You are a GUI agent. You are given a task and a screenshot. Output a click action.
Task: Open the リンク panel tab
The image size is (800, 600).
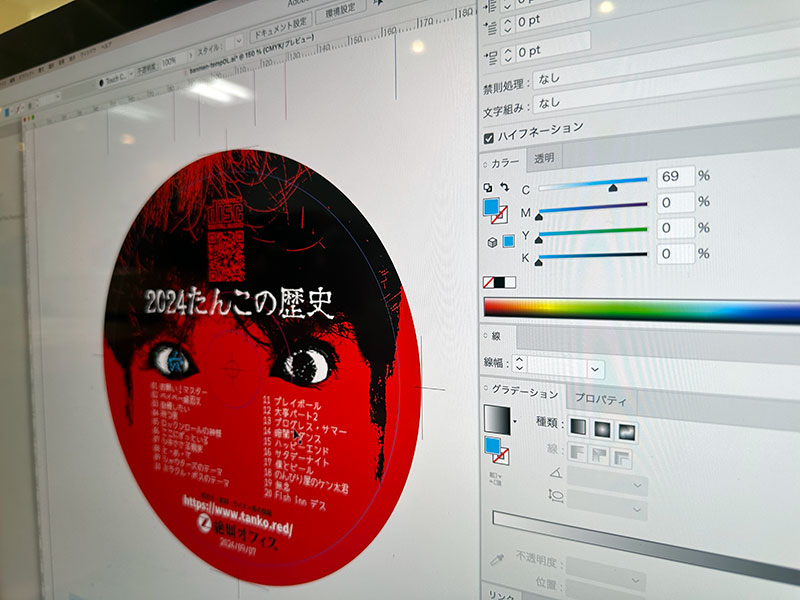point(501,594)
